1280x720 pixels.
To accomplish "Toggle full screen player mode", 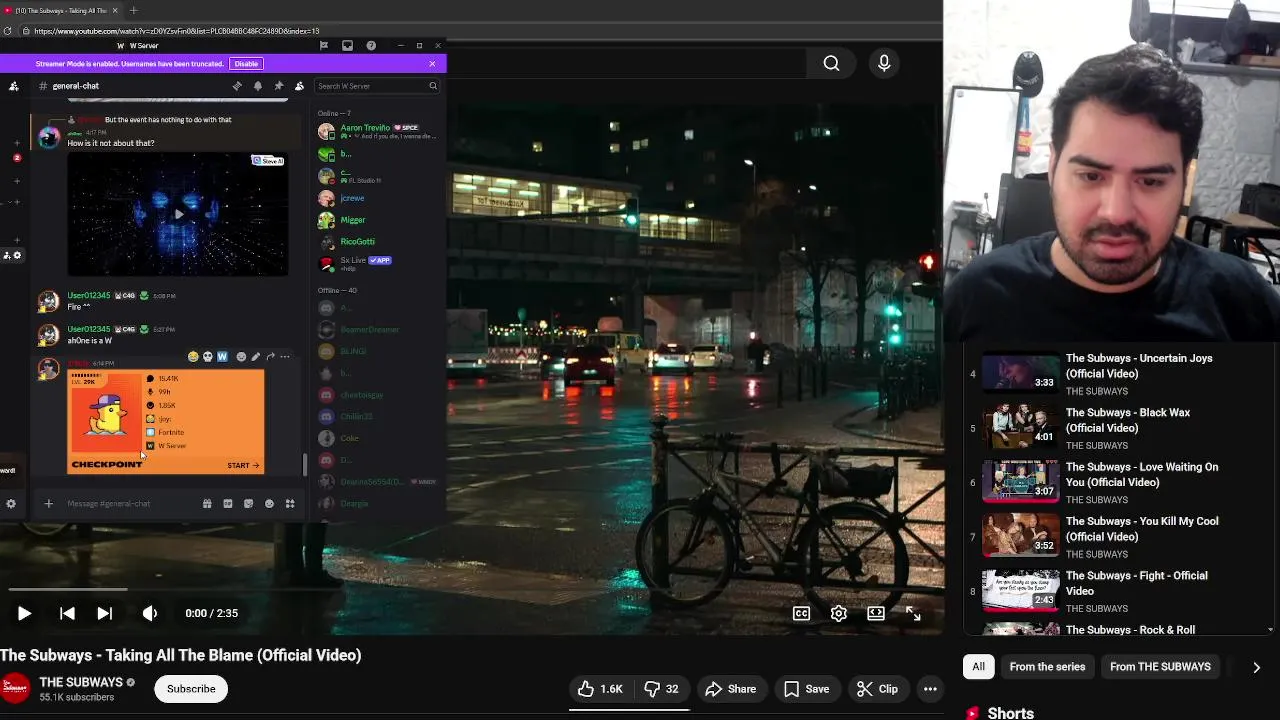I will [913, 613].
